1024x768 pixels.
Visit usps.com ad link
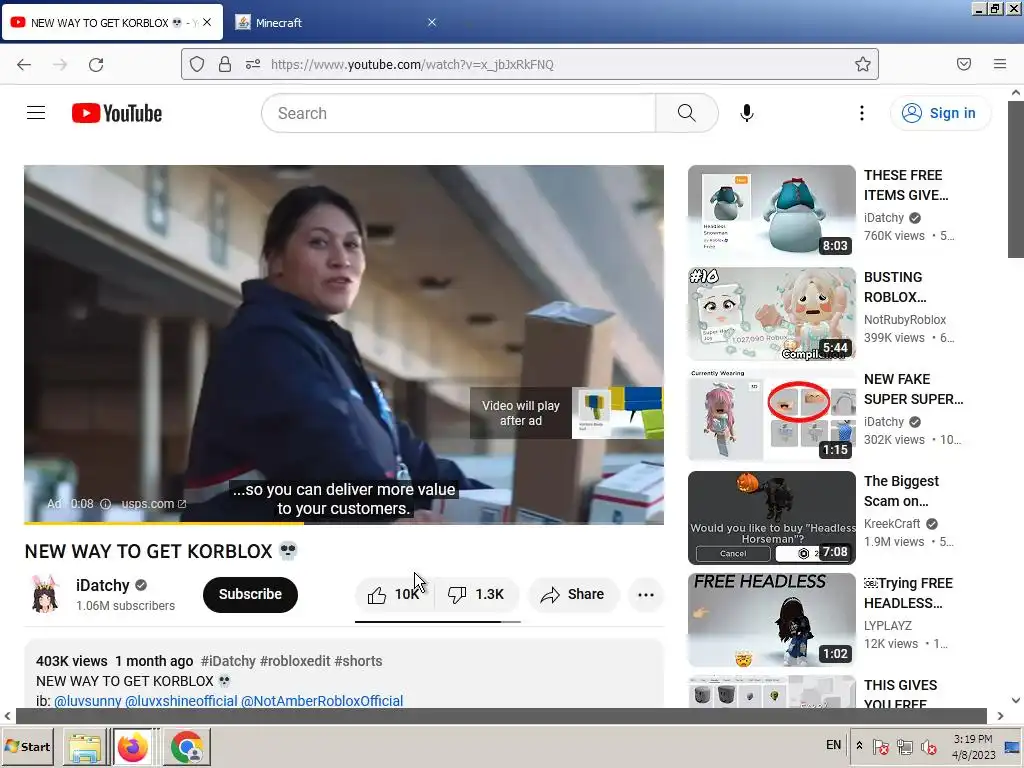pos(153,504)
